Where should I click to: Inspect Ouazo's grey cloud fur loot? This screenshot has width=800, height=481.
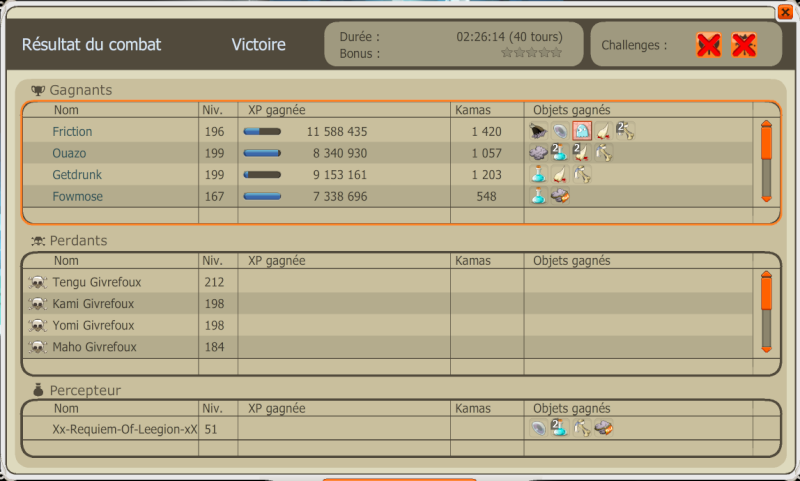tap(538, 153)
